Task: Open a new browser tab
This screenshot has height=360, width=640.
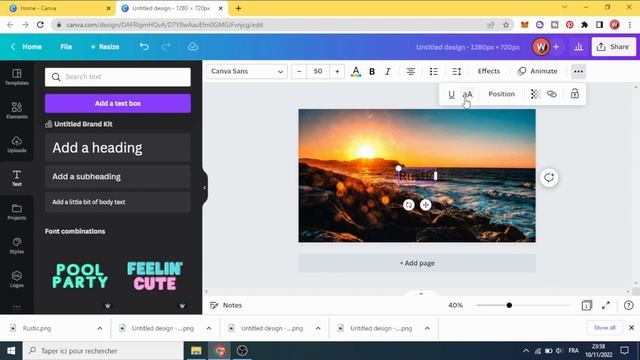Action: 238,8
